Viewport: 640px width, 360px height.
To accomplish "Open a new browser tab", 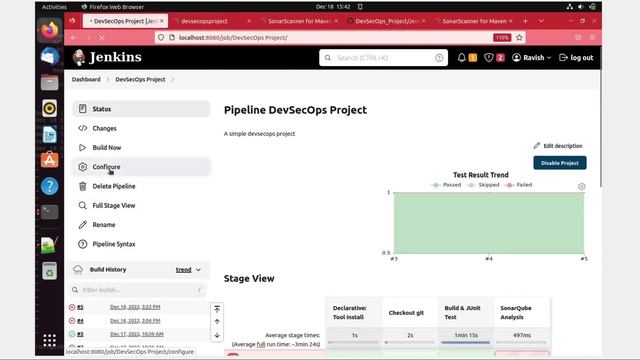I will coord(525,21).
